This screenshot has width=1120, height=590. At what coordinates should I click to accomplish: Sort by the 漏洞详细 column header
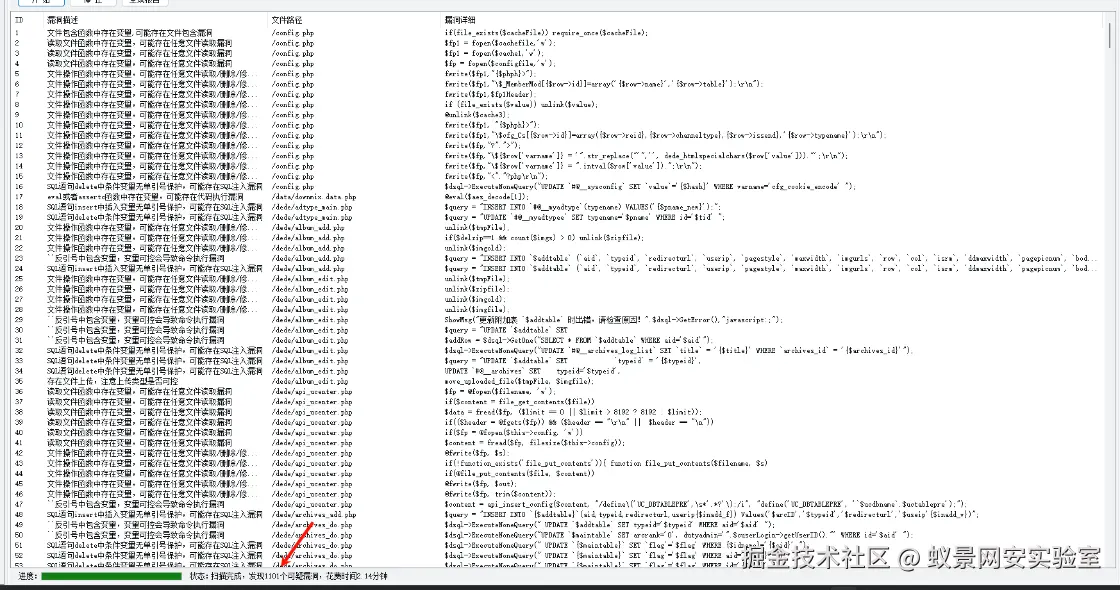point(460,20)
